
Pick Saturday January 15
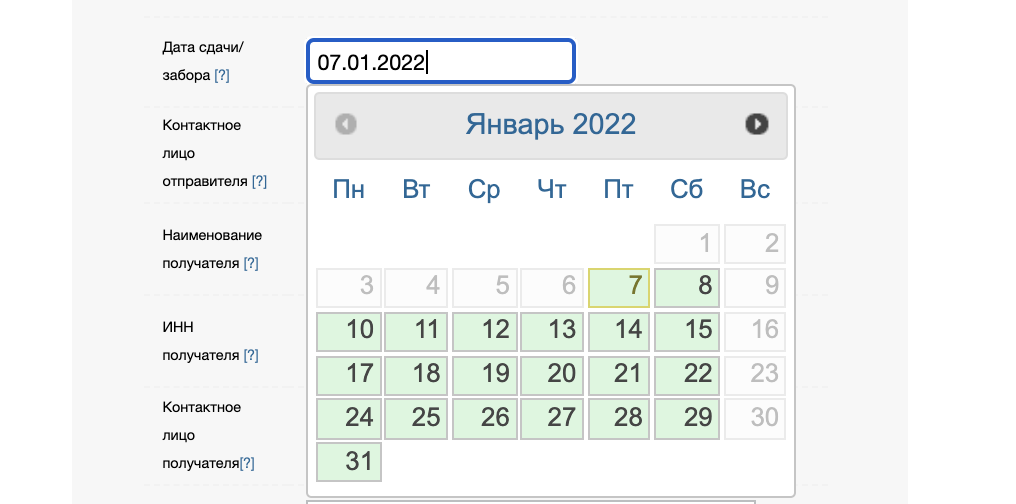(687, 331)
